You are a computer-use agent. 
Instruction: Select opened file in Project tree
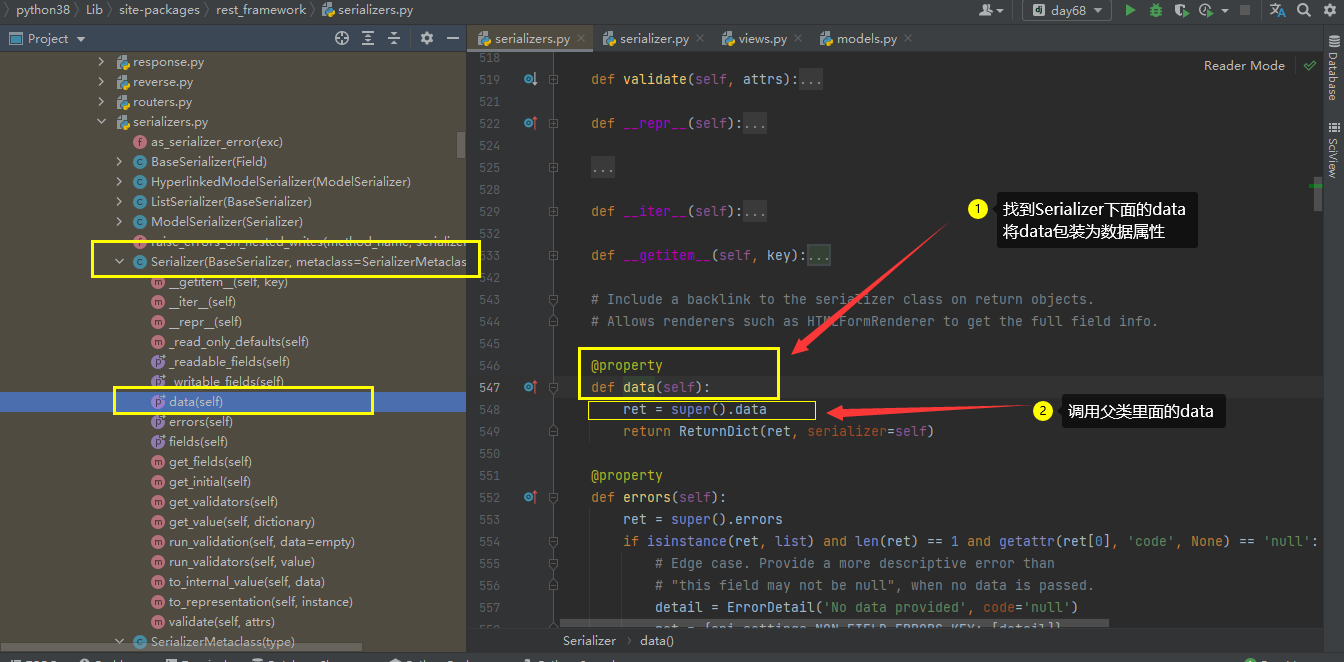(x=342, y=38)
